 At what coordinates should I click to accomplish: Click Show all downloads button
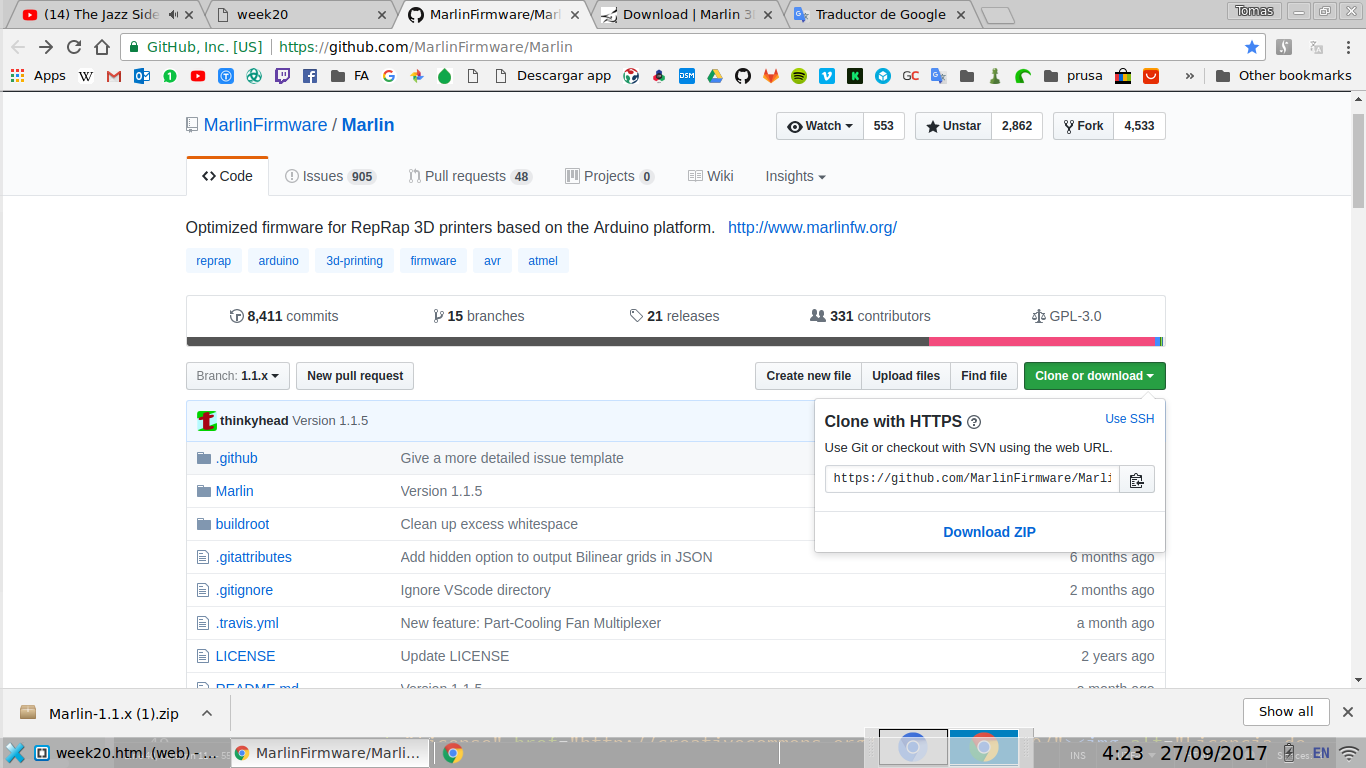1286,712
